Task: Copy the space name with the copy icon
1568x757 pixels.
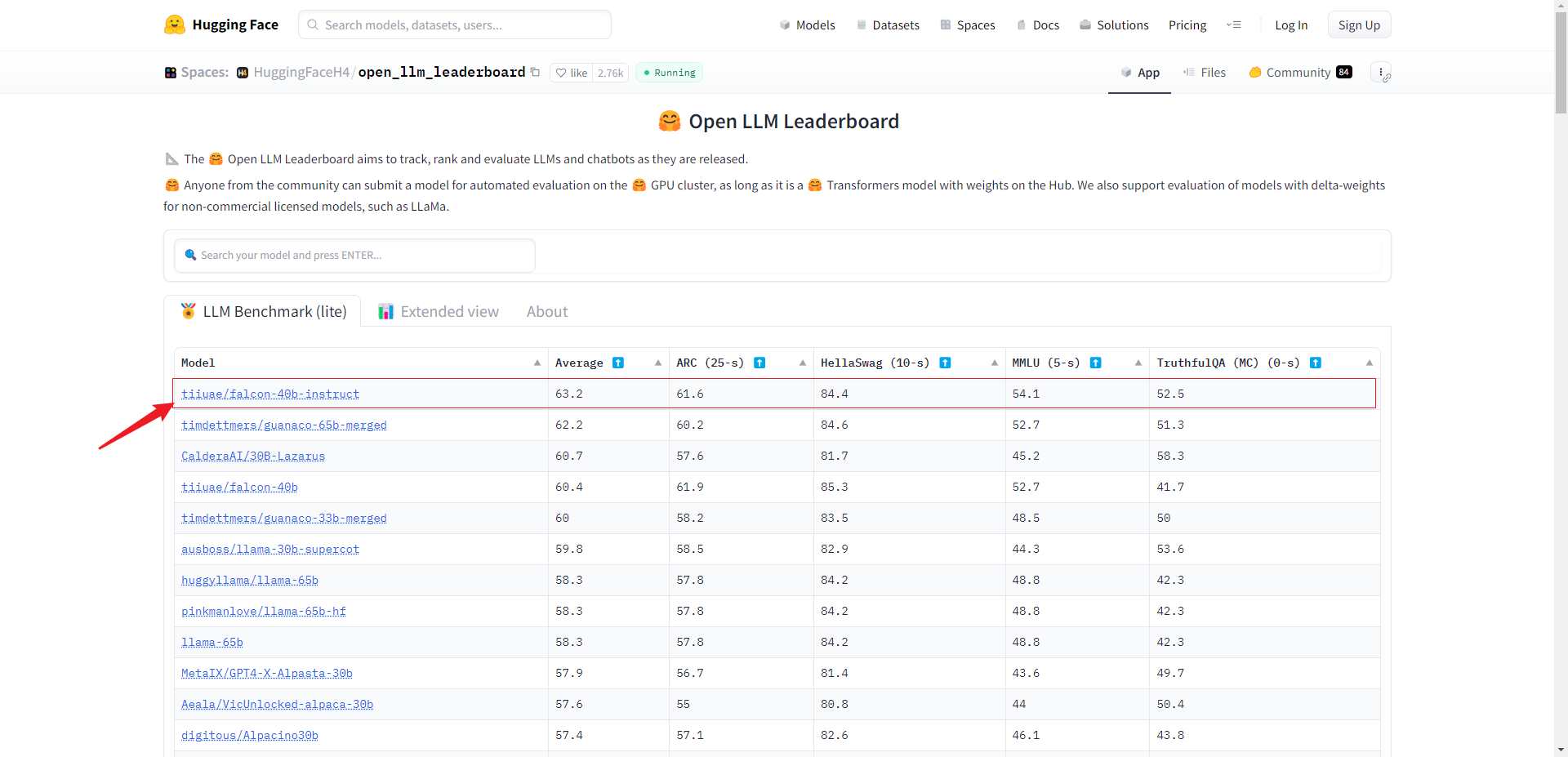Action: click(x=535, y=72)
